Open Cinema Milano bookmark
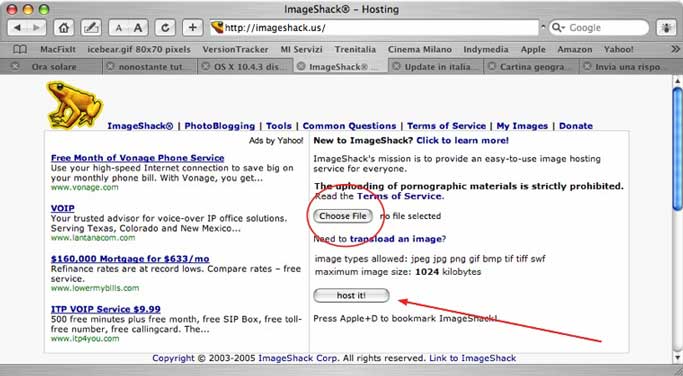The height and width of the screenshot is (376, 683). pos(419,49)
